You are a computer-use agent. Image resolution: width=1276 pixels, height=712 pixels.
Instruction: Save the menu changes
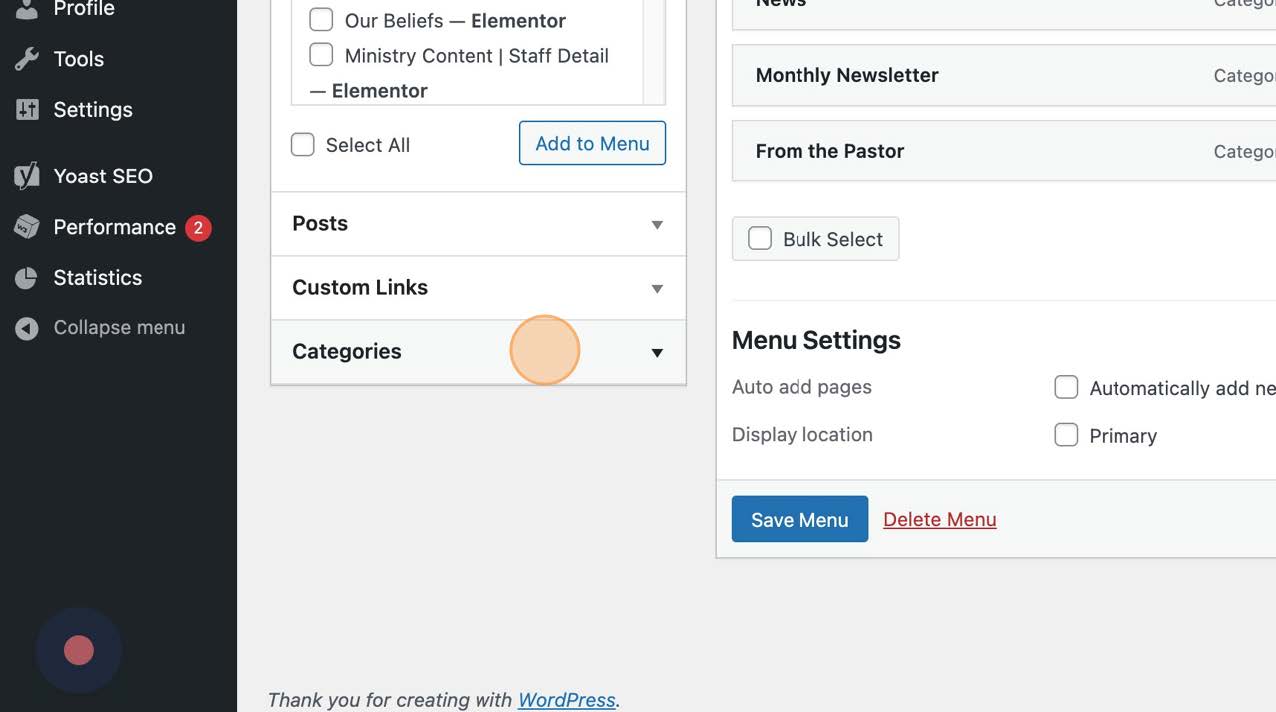[799, 519]
